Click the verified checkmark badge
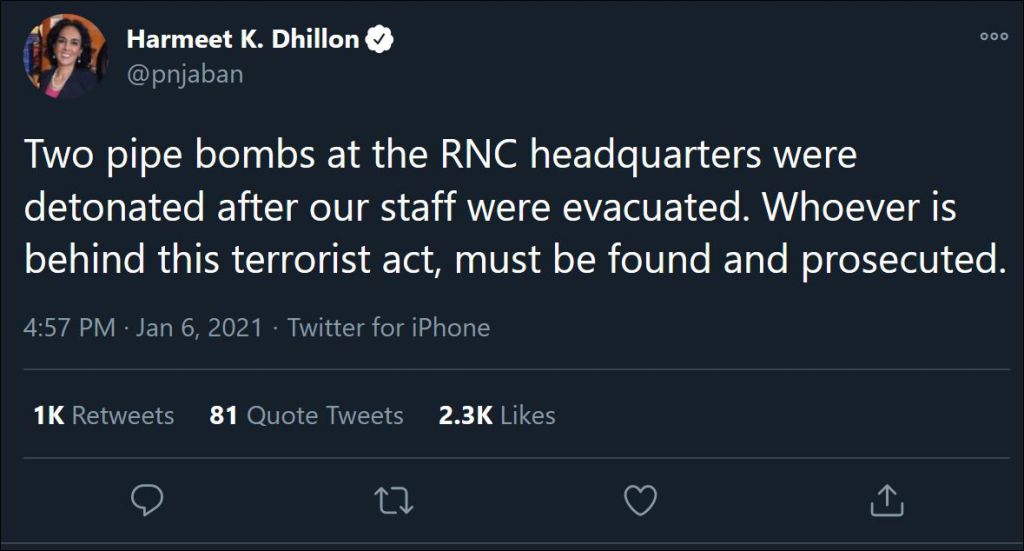The height and width of the screenshot is (551, 1024). [x=381, y=40]
